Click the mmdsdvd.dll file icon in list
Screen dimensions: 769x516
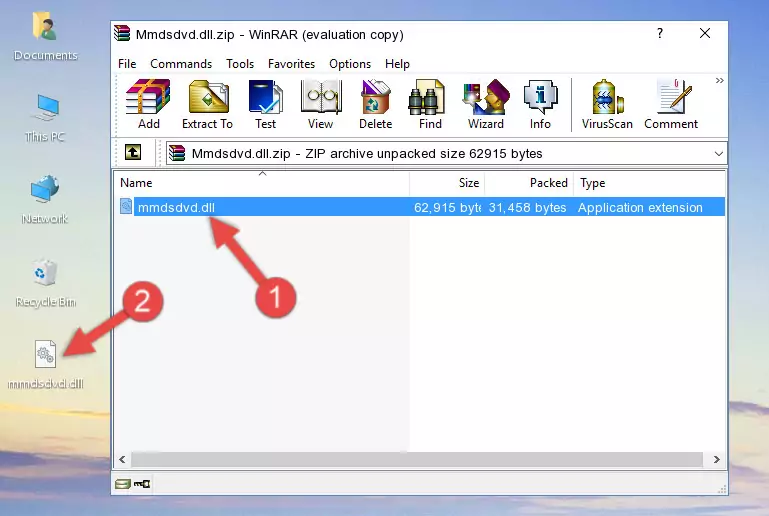coord(126,206)
